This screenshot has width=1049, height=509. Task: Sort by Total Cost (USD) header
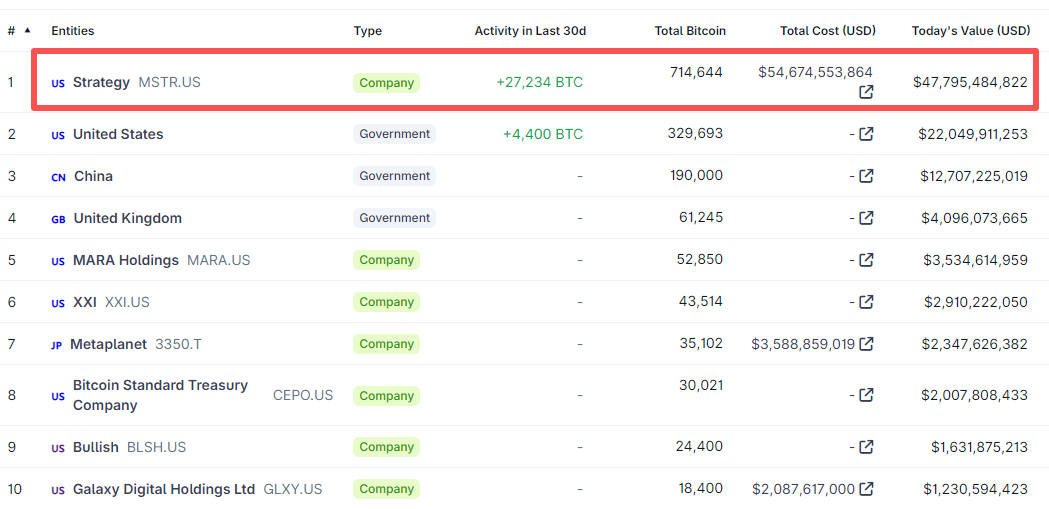[x=828, y=31]
